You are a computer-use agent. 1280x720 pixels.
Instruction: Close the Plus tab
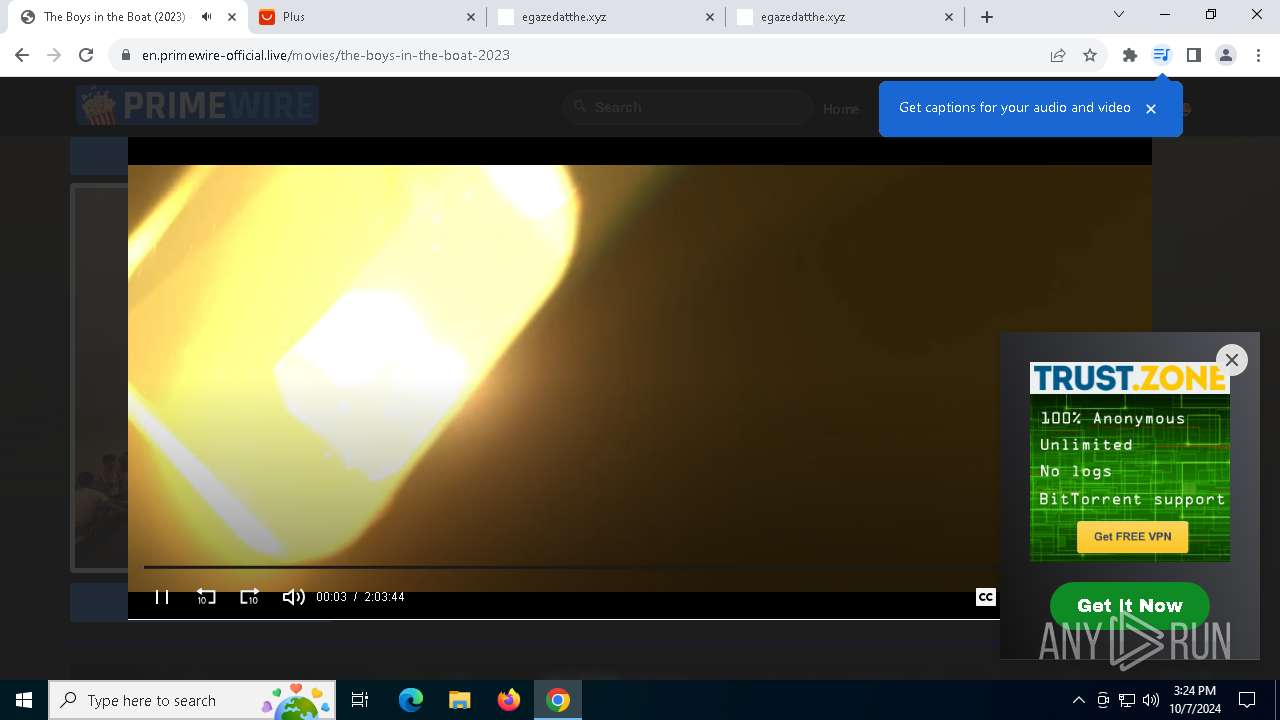tap(471, 17)
